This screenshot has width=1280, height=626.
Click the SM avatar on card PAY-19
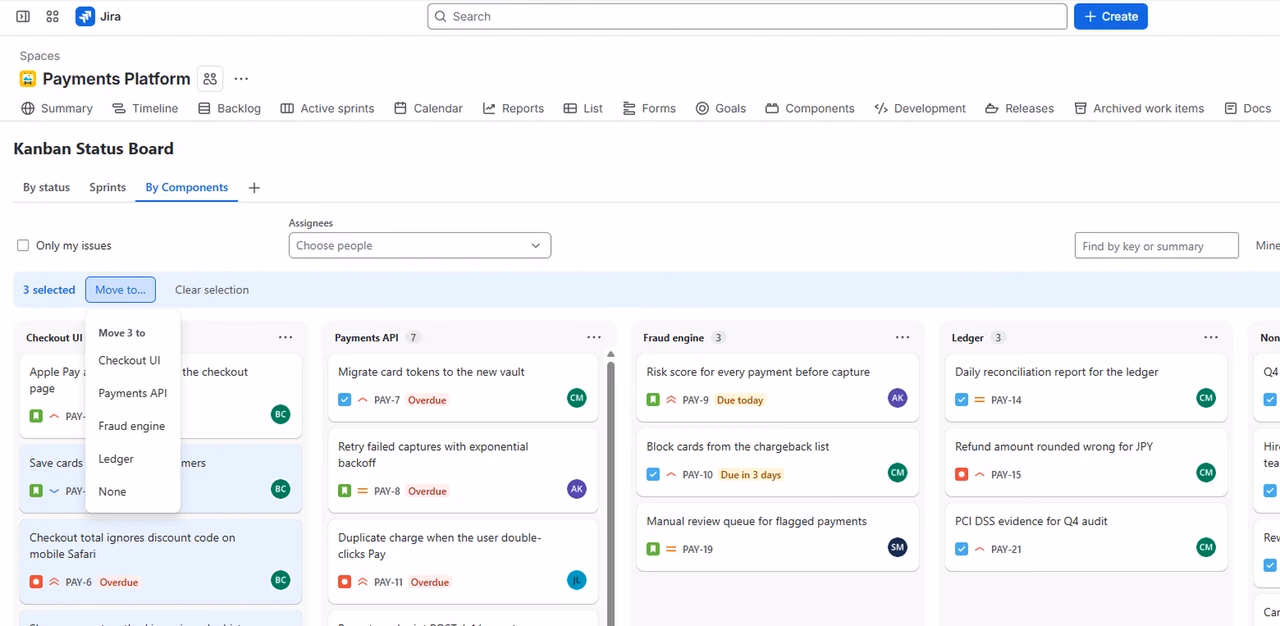[x=898, y=547]
